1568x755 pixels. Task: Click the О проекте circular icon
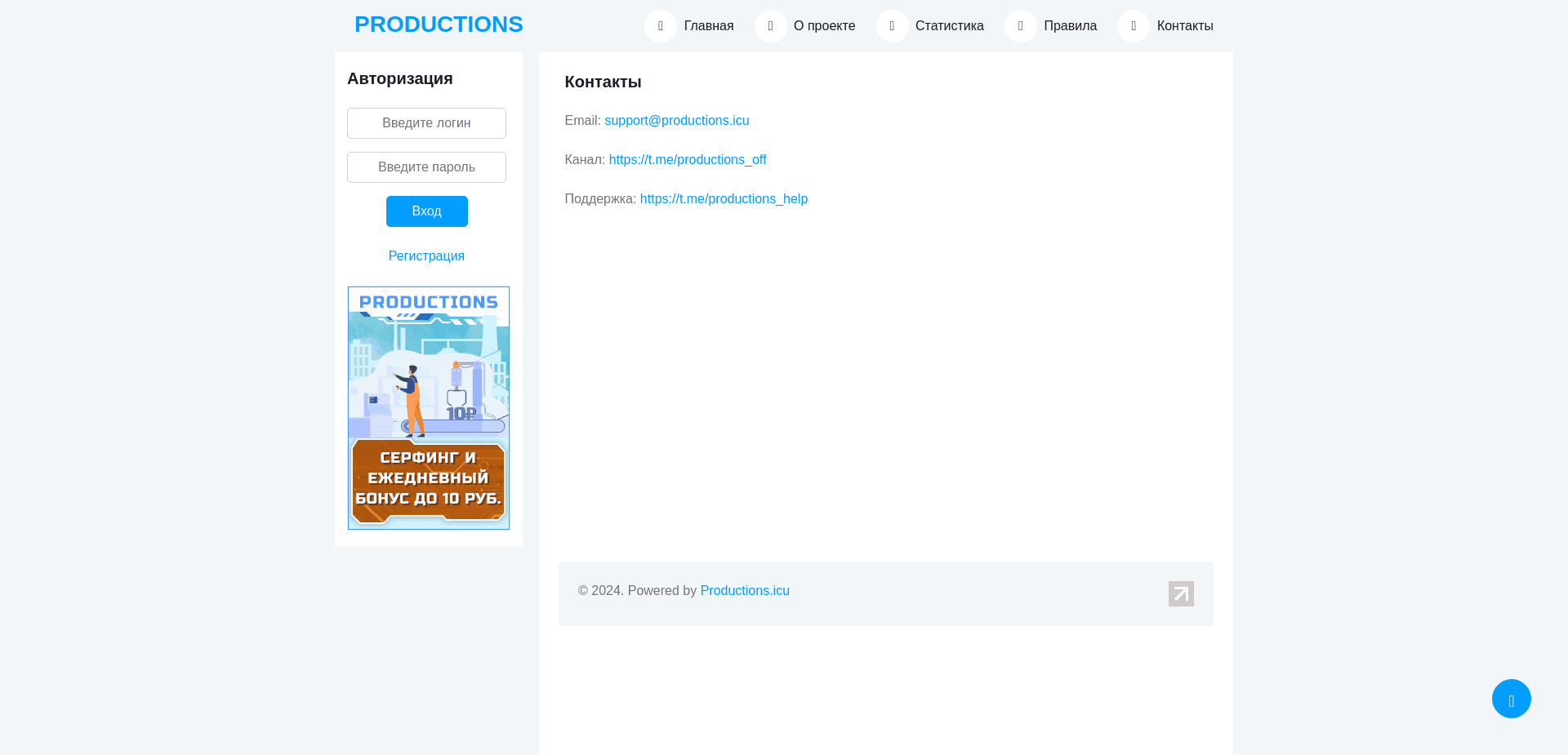(770, 25)
